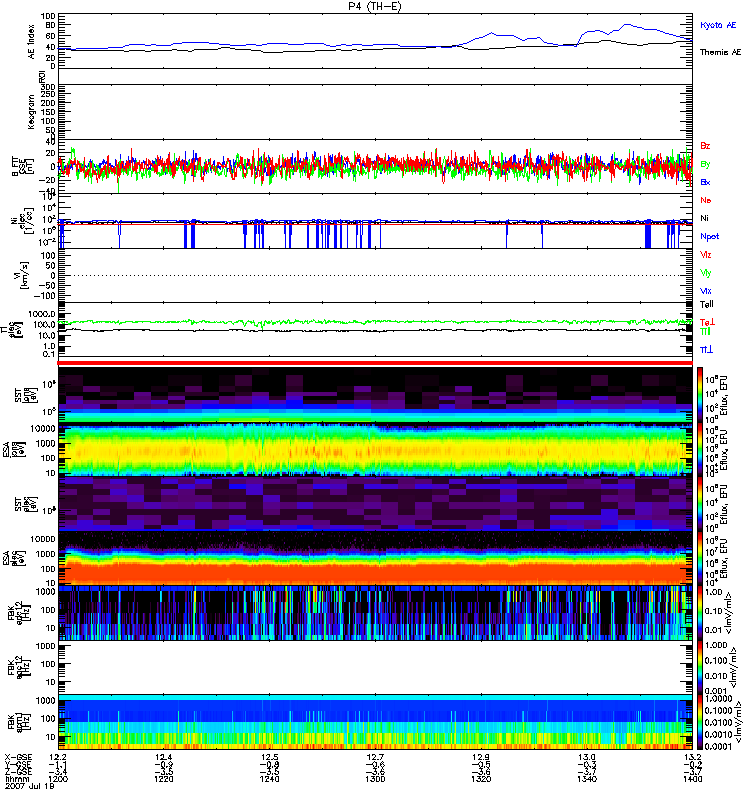Screen dimensions: 750x800
Task: Select the X-GSE value 12.9
Action: 481,757
